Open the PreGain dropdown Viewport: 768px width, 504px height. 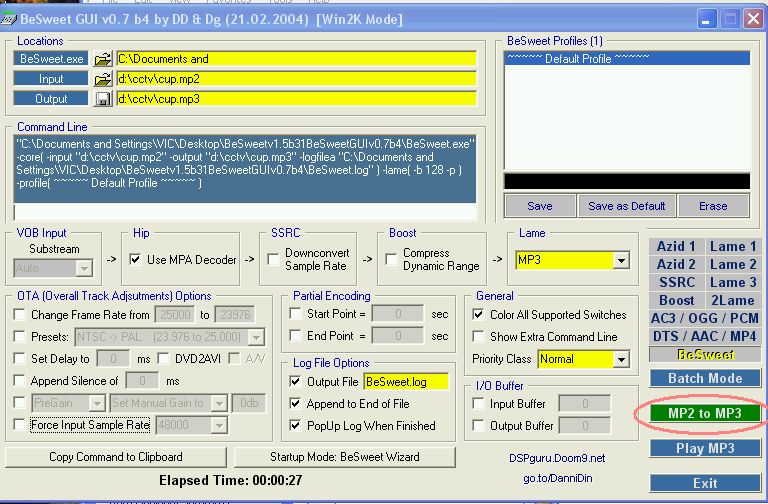pos(97,403)
